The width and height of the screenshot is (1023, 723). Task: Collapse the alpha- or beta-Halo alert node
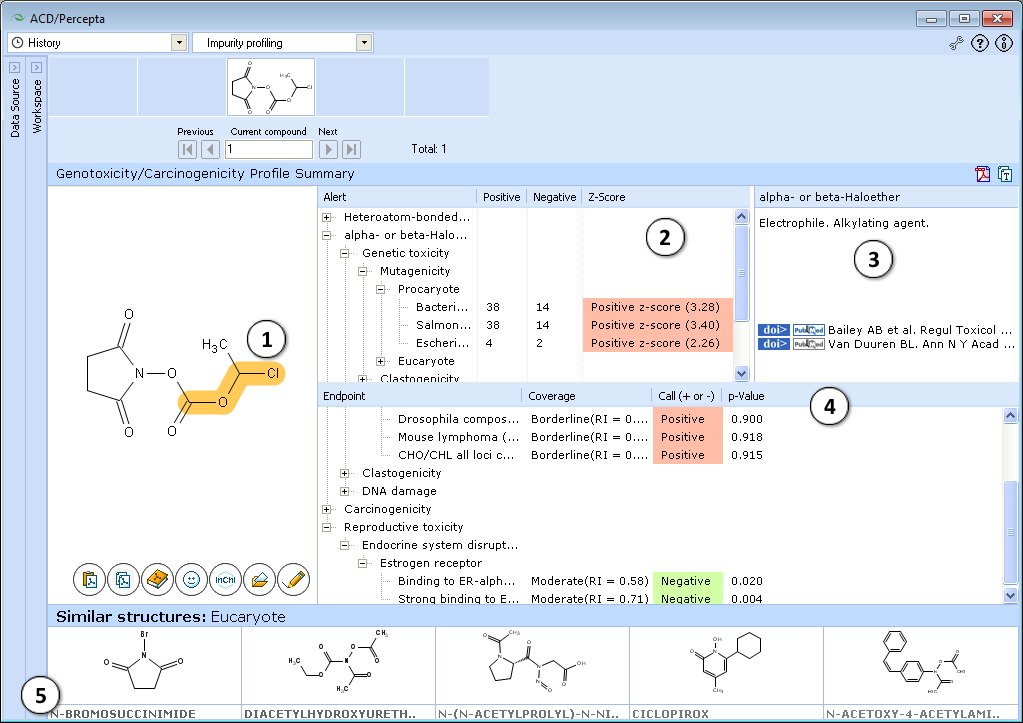pyautogui.click(x=327, y=236)
